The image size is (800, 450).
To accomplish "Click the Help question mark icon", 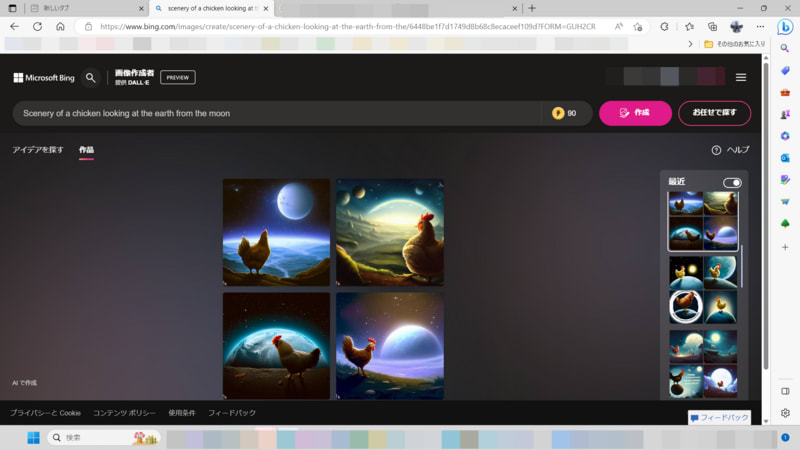I will point(716,150).
